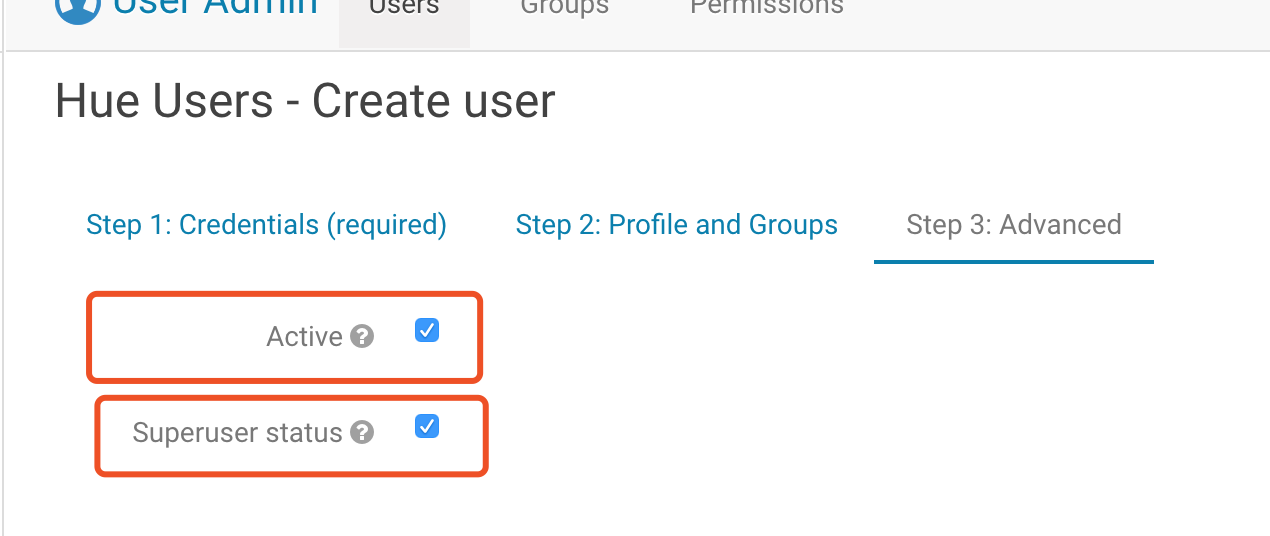Open the Groups tab
The width and height of the screenshot is (1270, 536).
coord(564,10)
